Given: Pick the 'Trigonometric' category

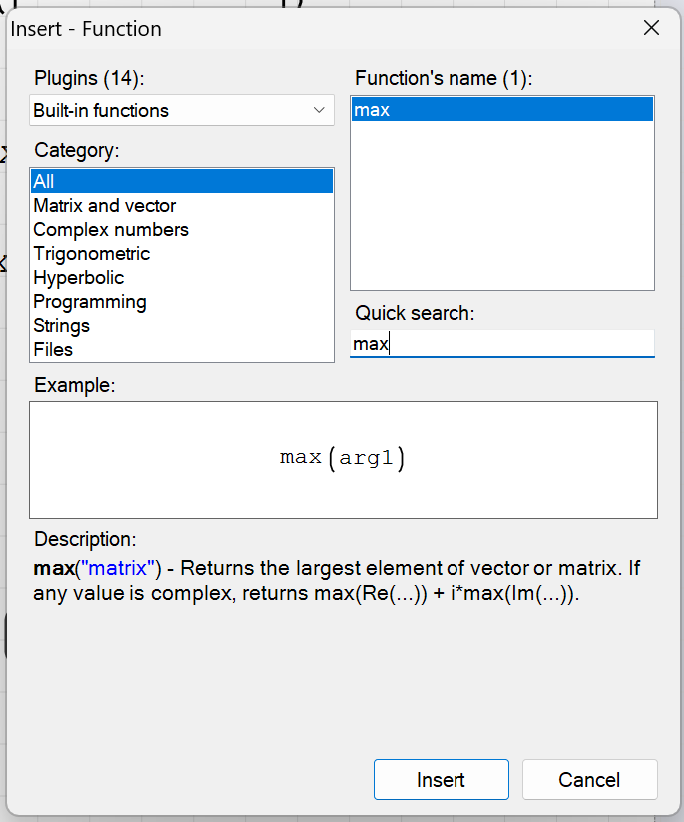Looking at the screenshot, I should click(x=92, y=254).
